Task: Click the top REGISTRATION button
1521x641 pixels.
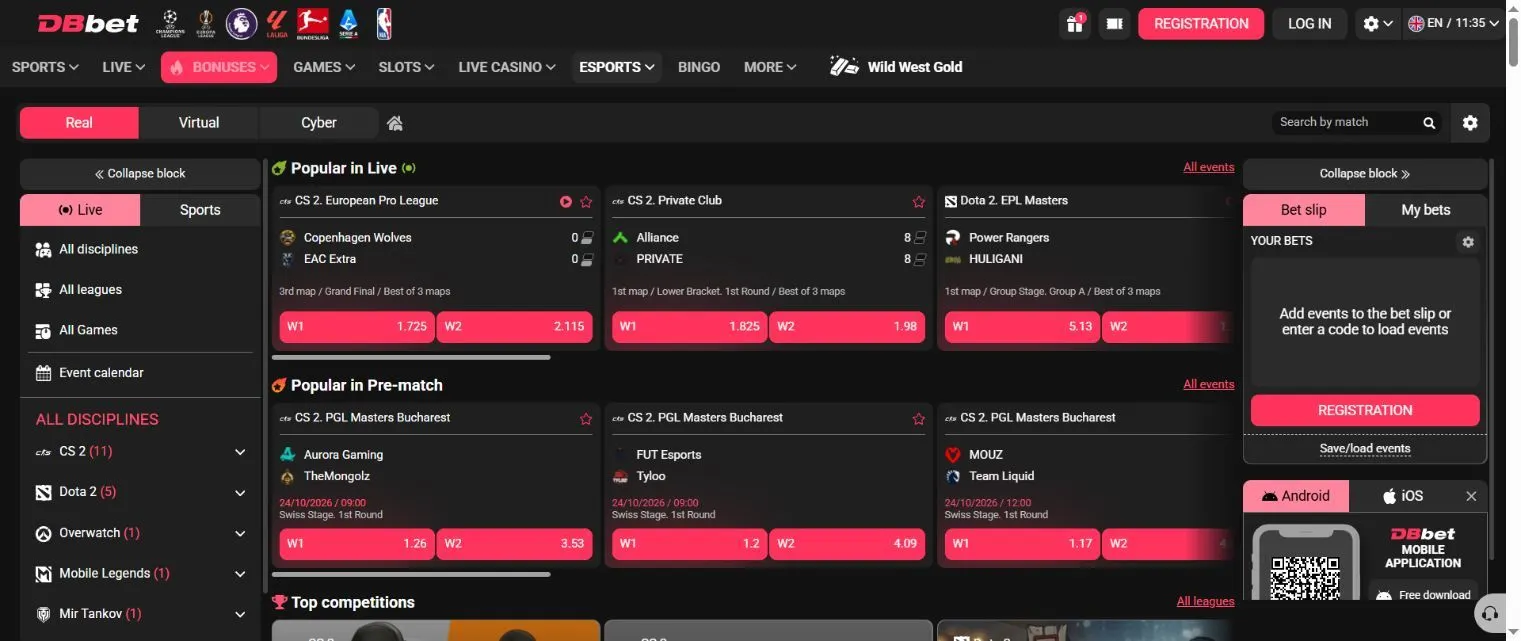Action: click(x=1201, y=24)
